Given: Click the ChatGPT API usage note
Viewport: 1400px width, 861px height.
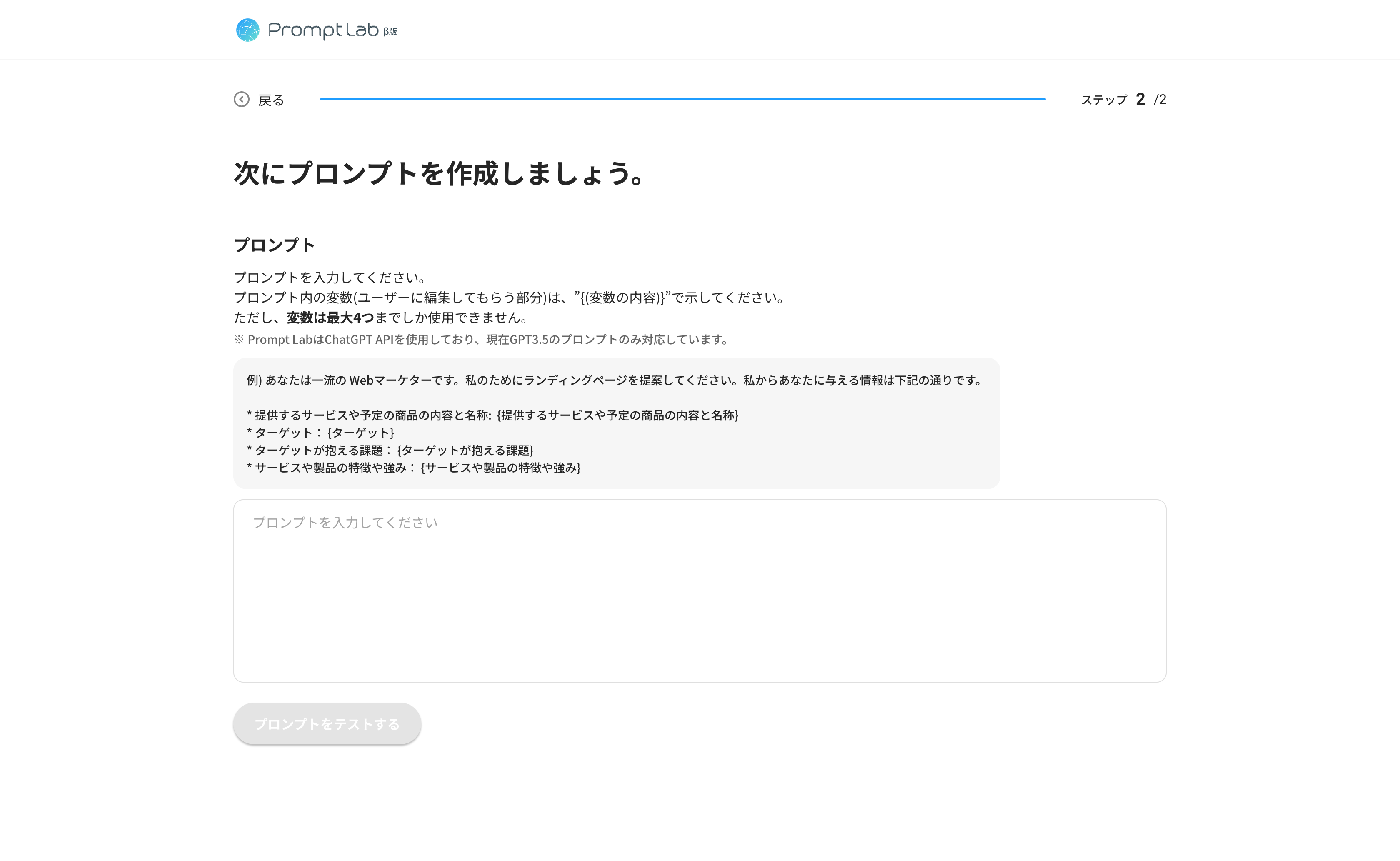Looking at the screenshot, I should (x=481, y=340).
